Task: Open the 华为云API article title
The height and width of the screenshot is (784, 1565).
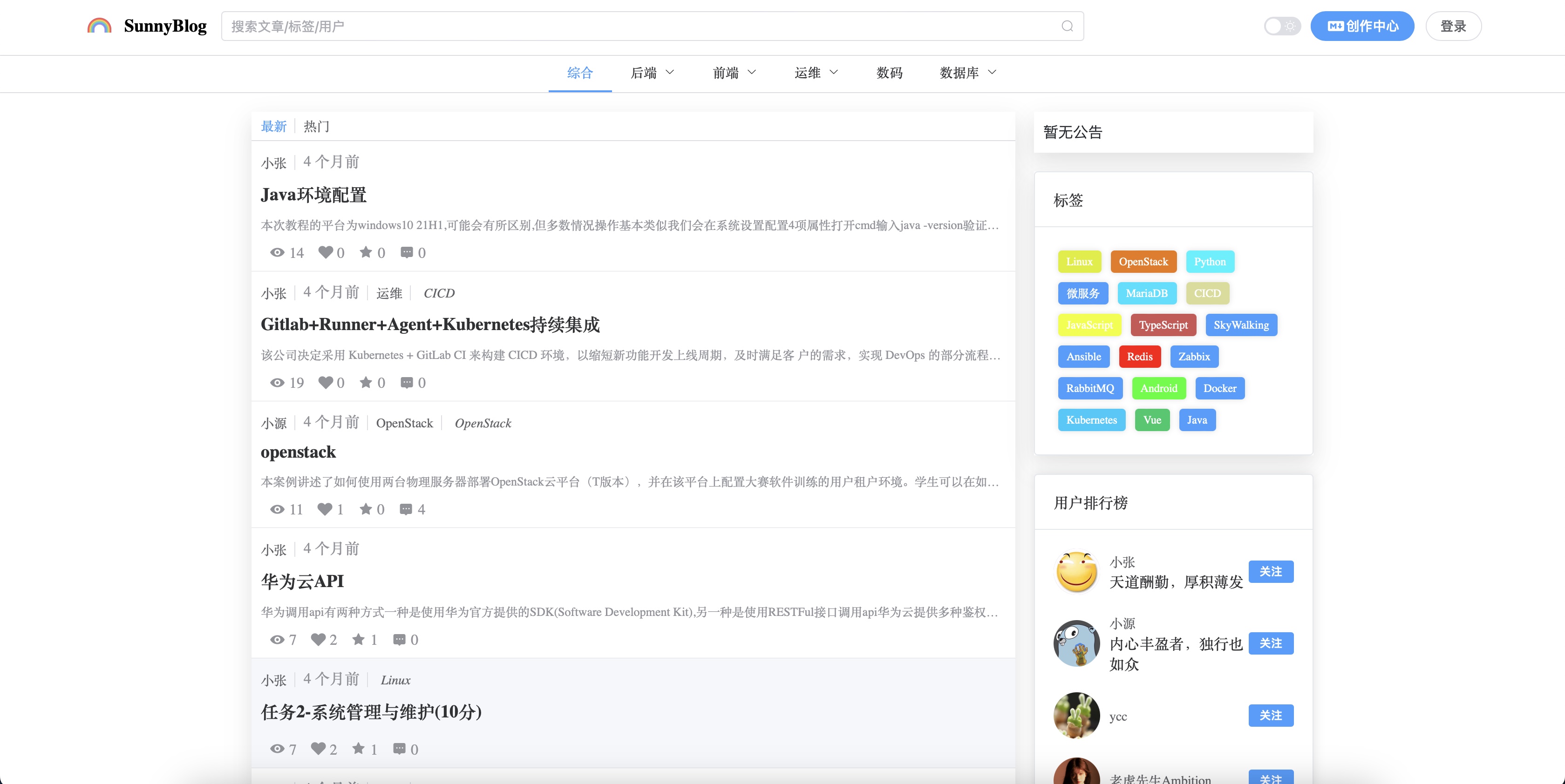Action: click(x=303, y=582)
